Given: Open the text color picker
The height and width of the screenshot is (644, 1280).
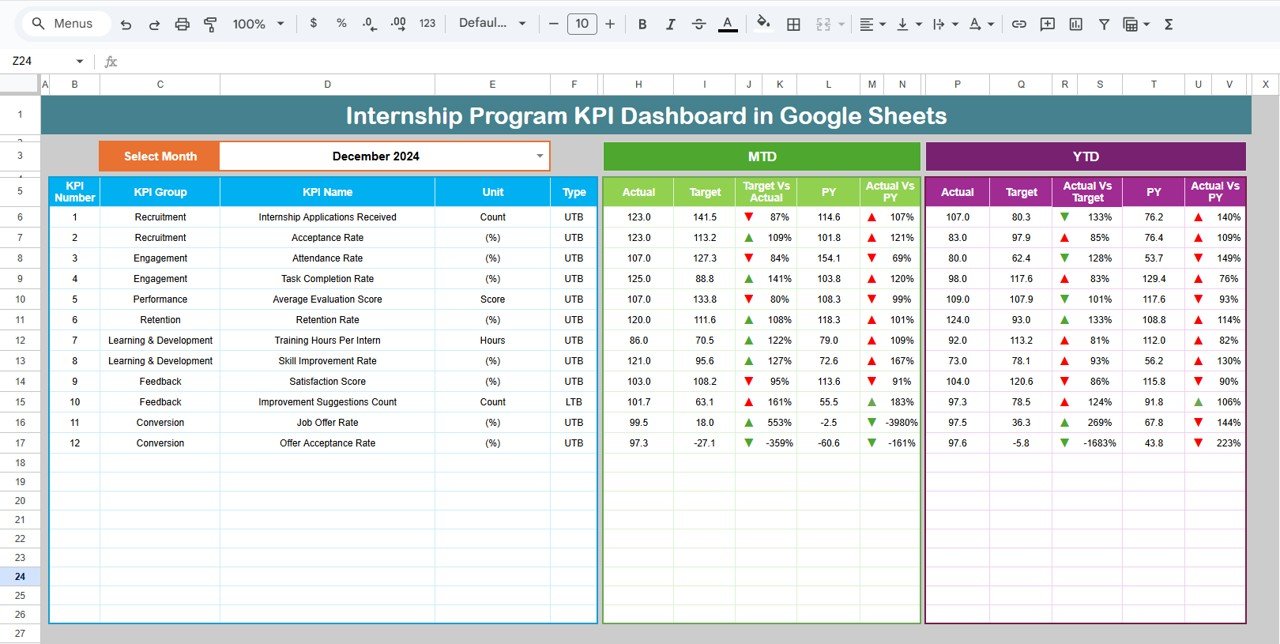Looking at the screenshot, I should (727, 23).
